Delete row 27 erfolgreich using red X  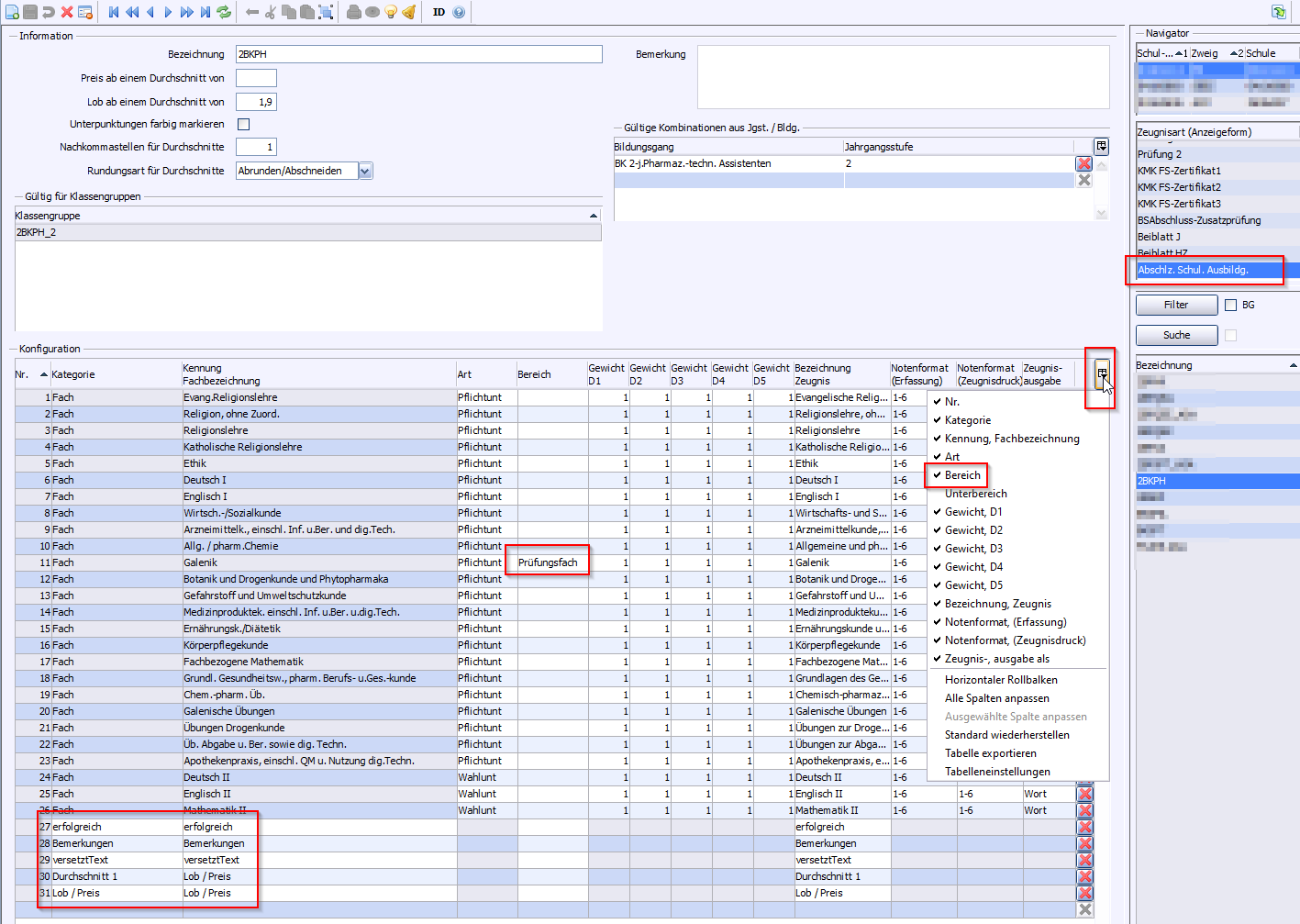pyautogui.click(x=1084, y=827)
